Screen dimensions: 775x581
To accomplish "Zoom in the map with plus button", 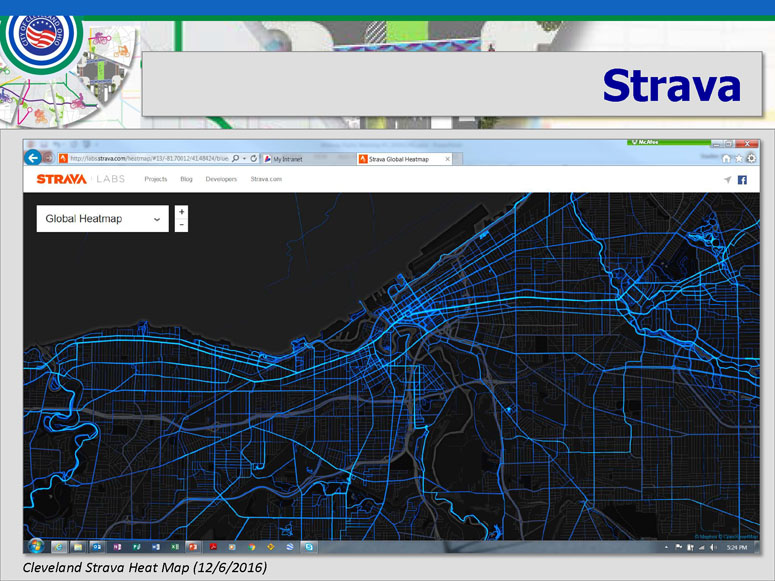I will tap(181, 212).
